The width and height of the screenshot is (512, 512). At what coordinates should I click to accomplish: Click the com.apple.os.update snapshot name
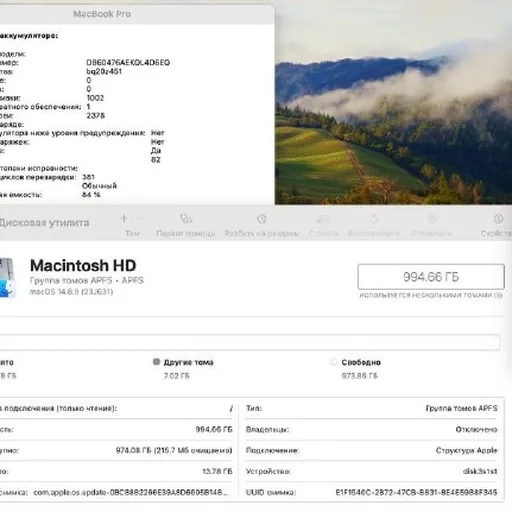coord(131,492)
